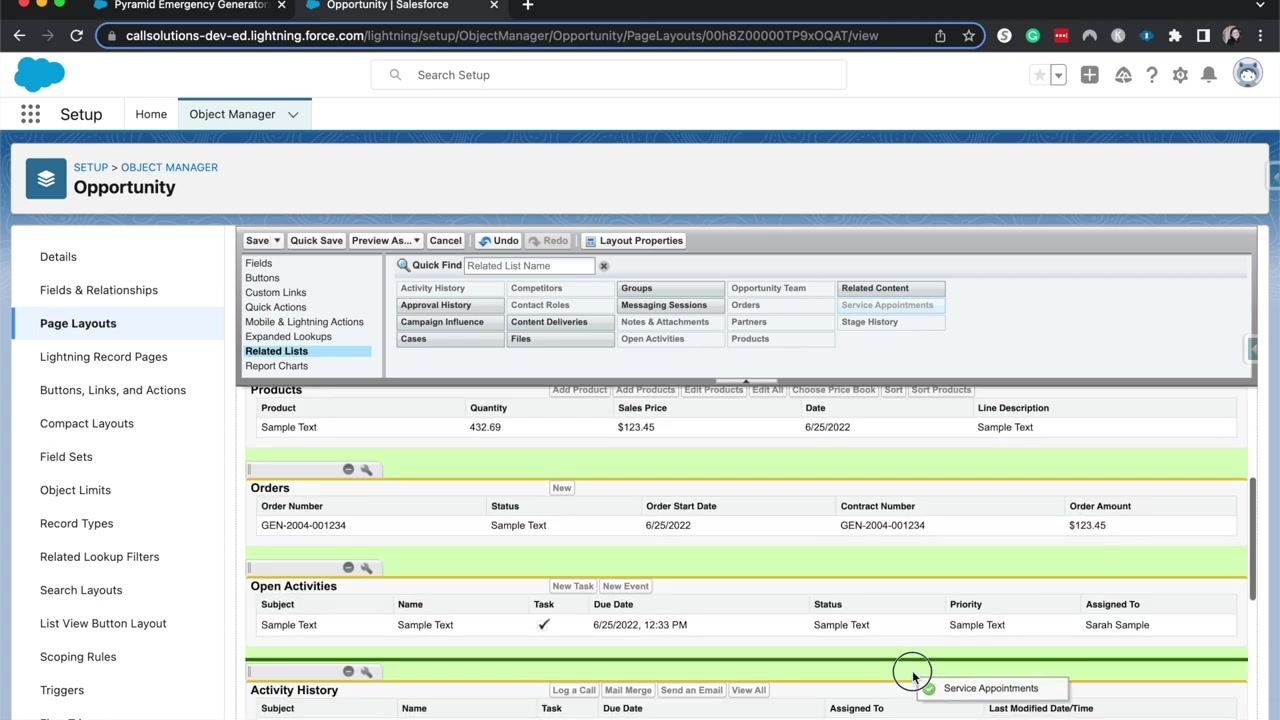Click the Quick Save button
The width and height of the screenshot is (1280, 720).
tap(316, 241)
